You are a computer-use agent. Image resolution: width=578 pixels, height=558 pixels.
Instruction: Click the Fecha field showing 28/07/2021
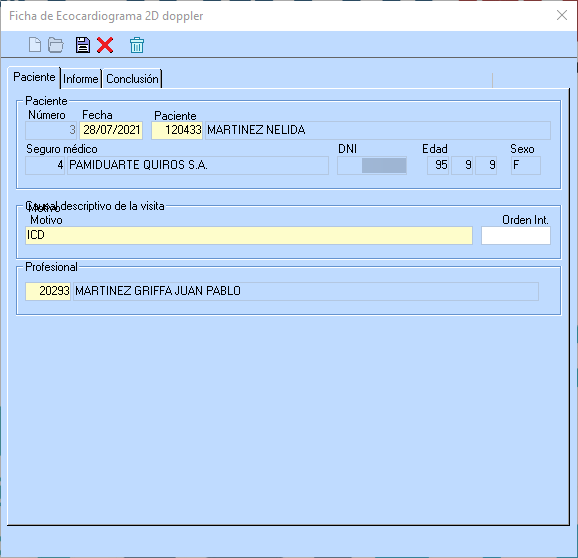111,130
